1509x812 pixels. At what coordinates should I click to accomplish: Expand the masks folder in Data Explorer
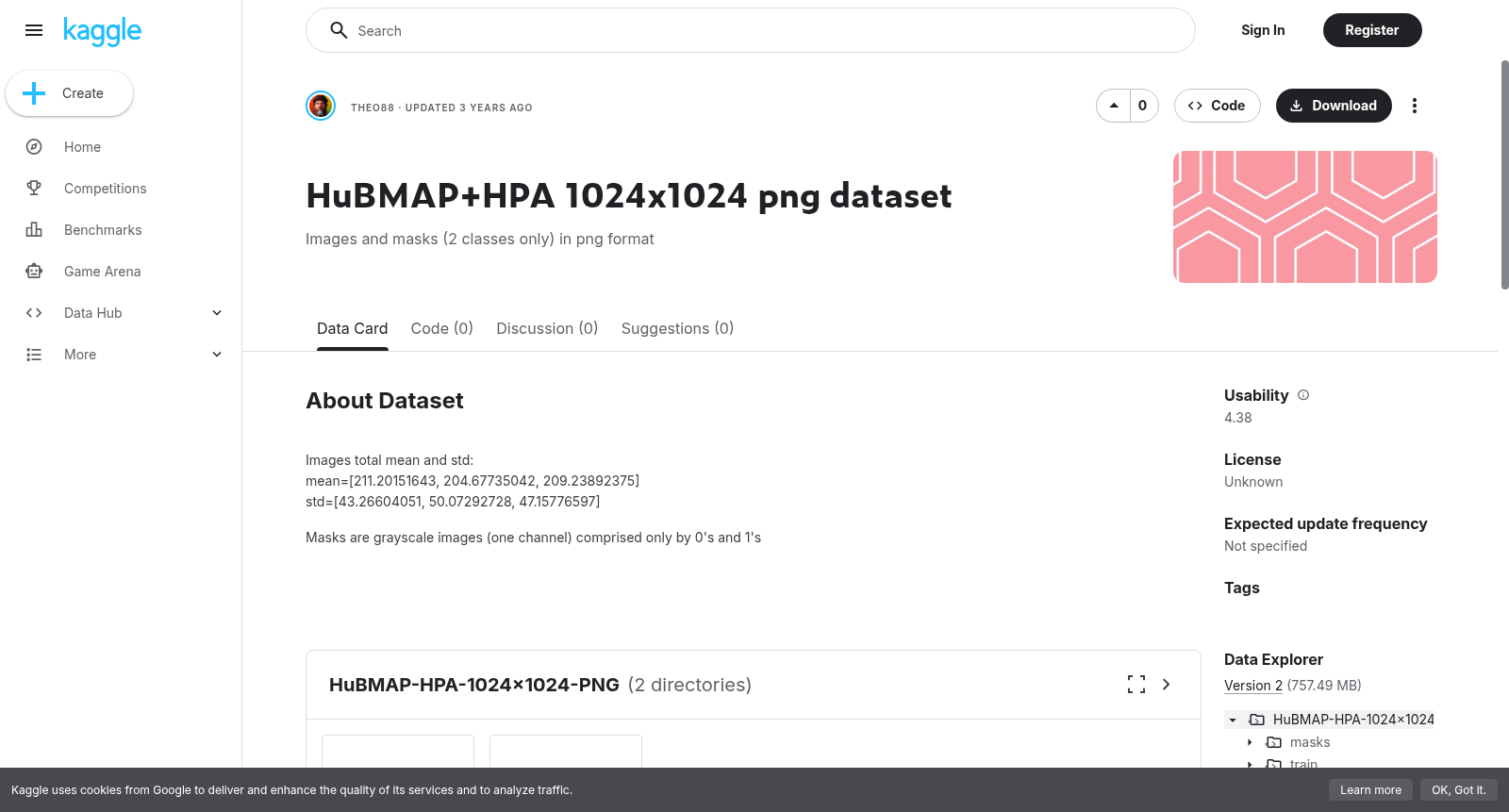[x=1250, y=742]
